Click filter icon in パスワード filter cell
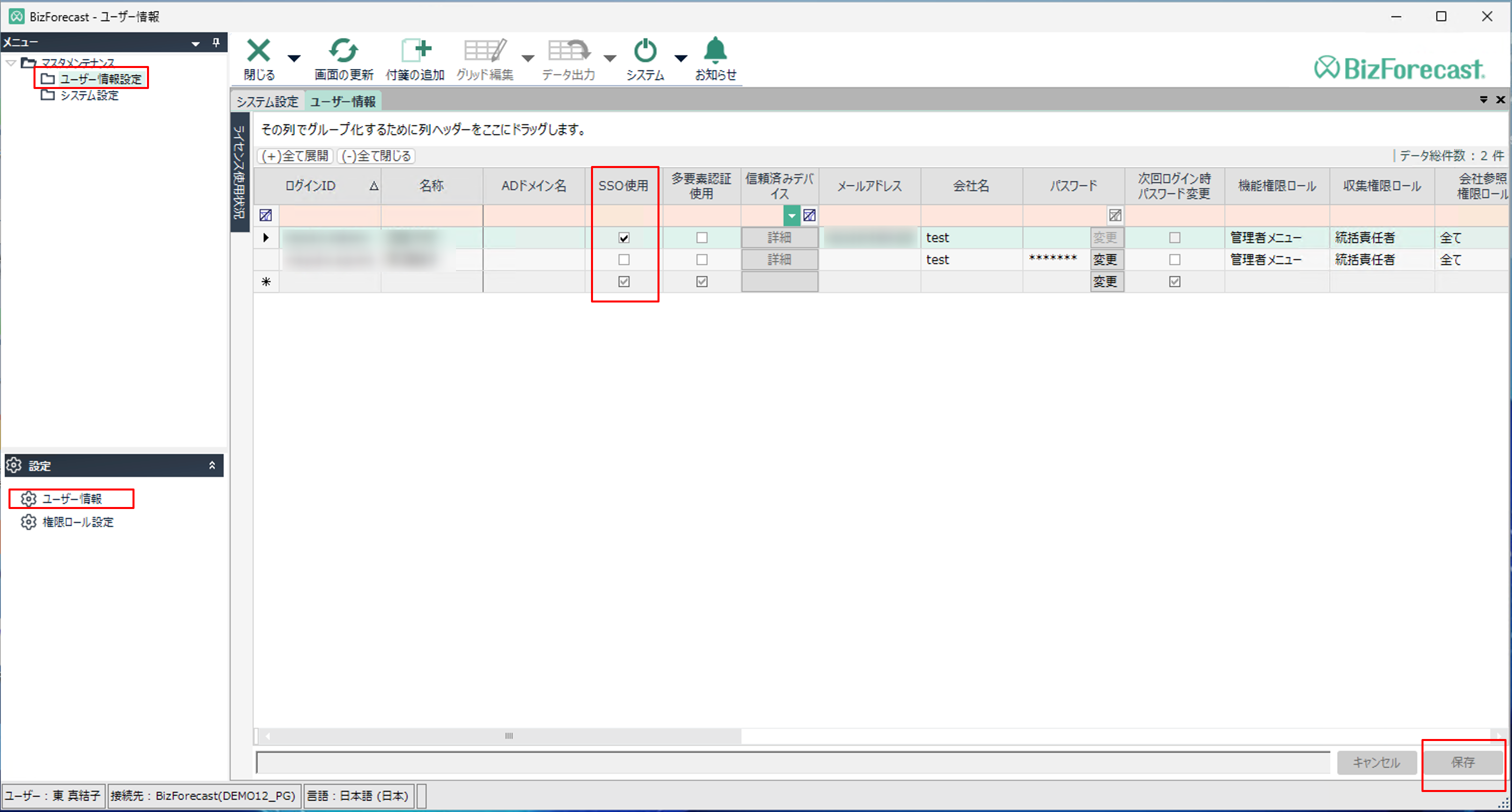1512x812 pixels. 1114,215
